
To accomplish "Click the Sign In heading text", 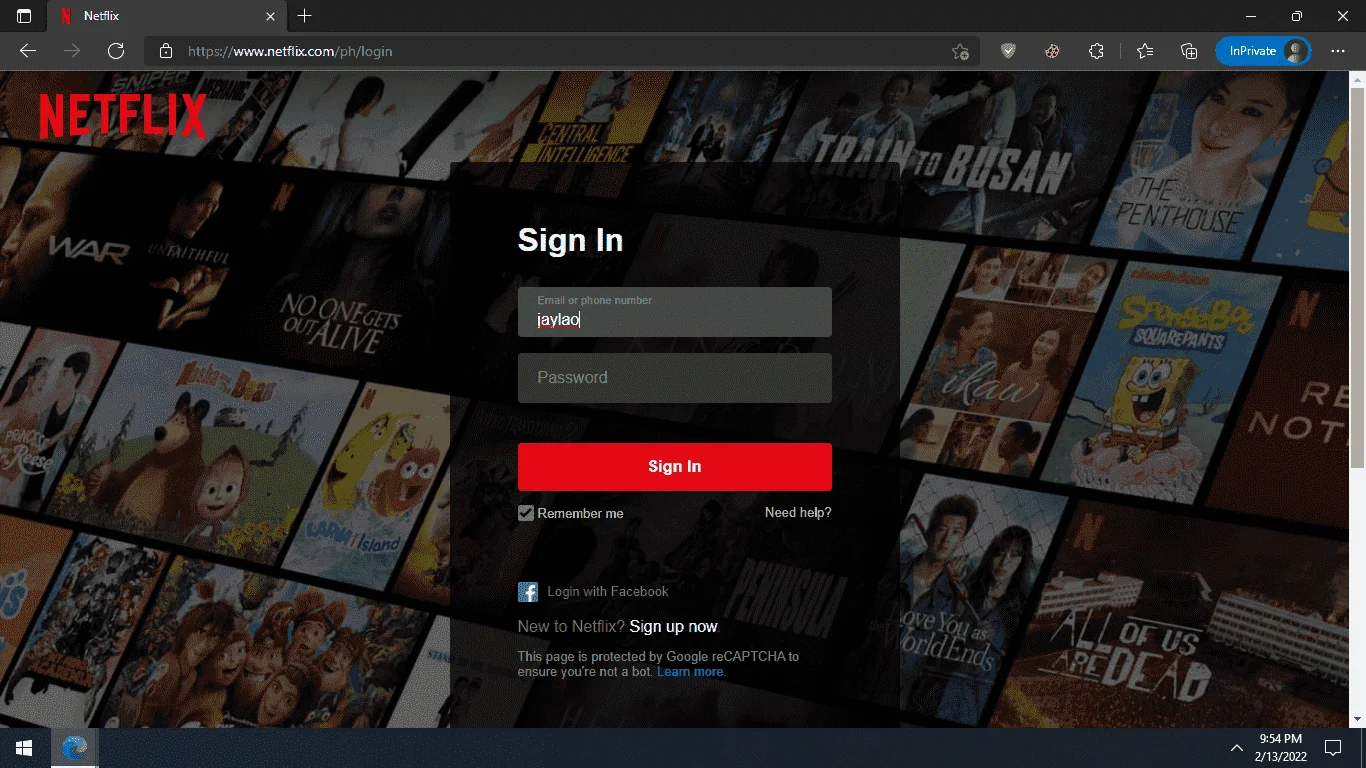I will (570, 240).
